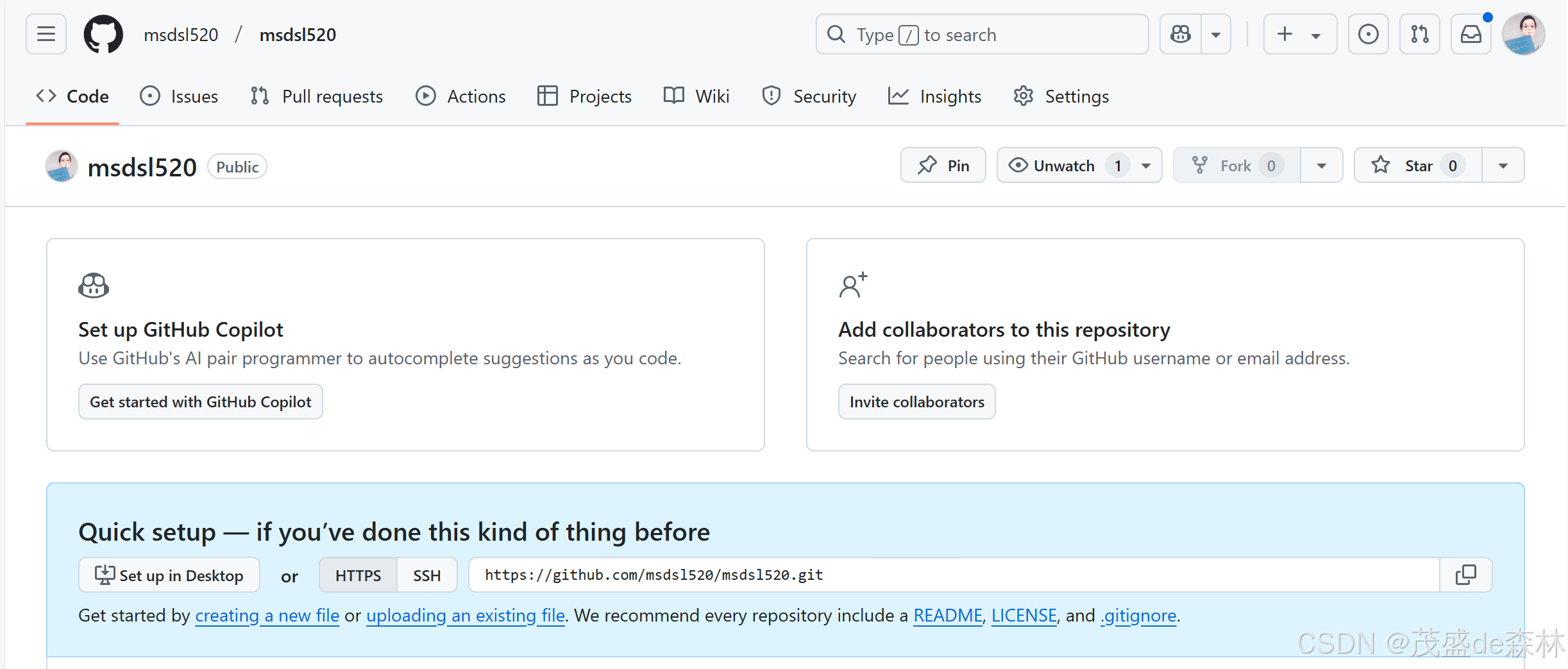This screenshot has height=669, width=1568.
Task: Click Get started with GitHub Copilot
Action: 201,402
